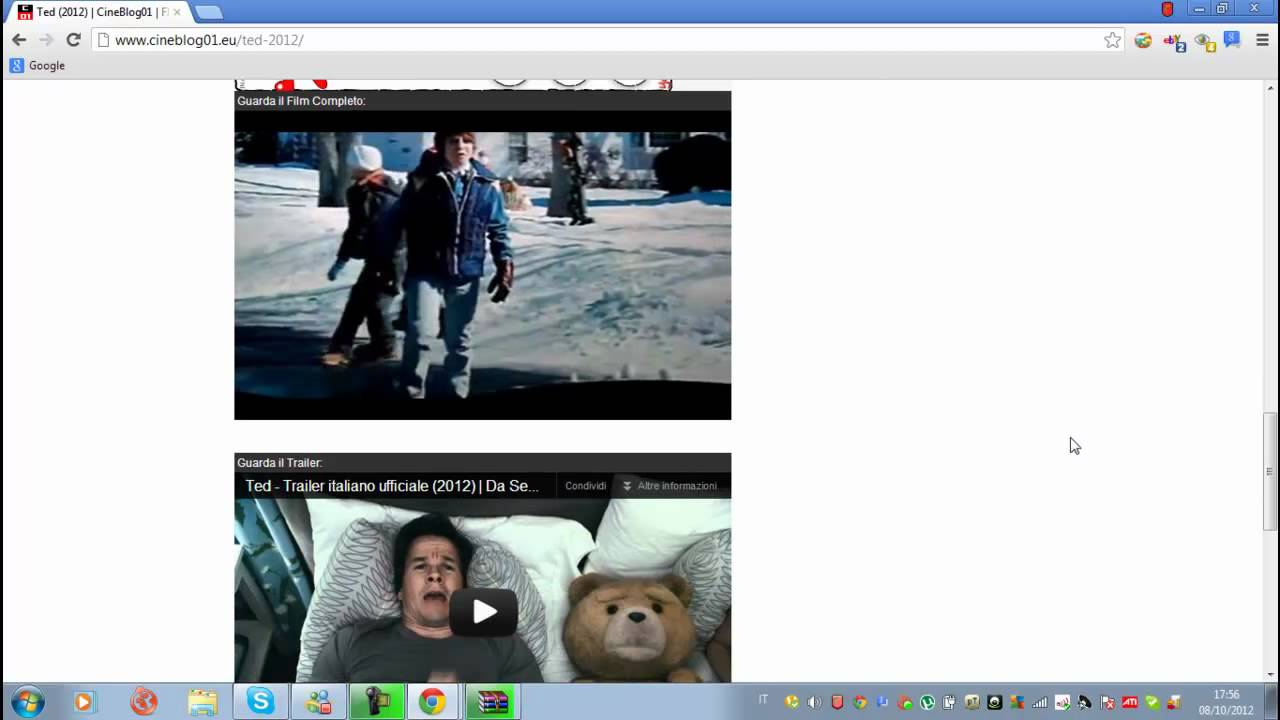Click the page vertical scrollbar thumb
This screenshot has width=1280, height=720.
1270,471
